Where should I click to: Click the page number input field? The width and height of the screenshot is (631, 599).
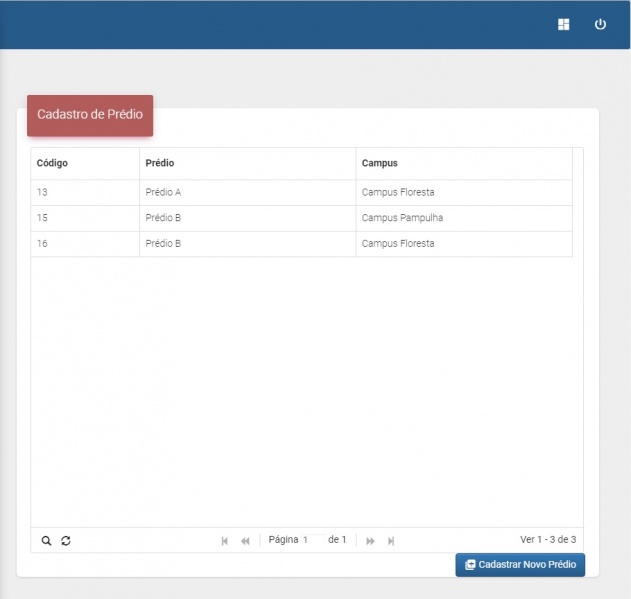(x=312, y=540)
